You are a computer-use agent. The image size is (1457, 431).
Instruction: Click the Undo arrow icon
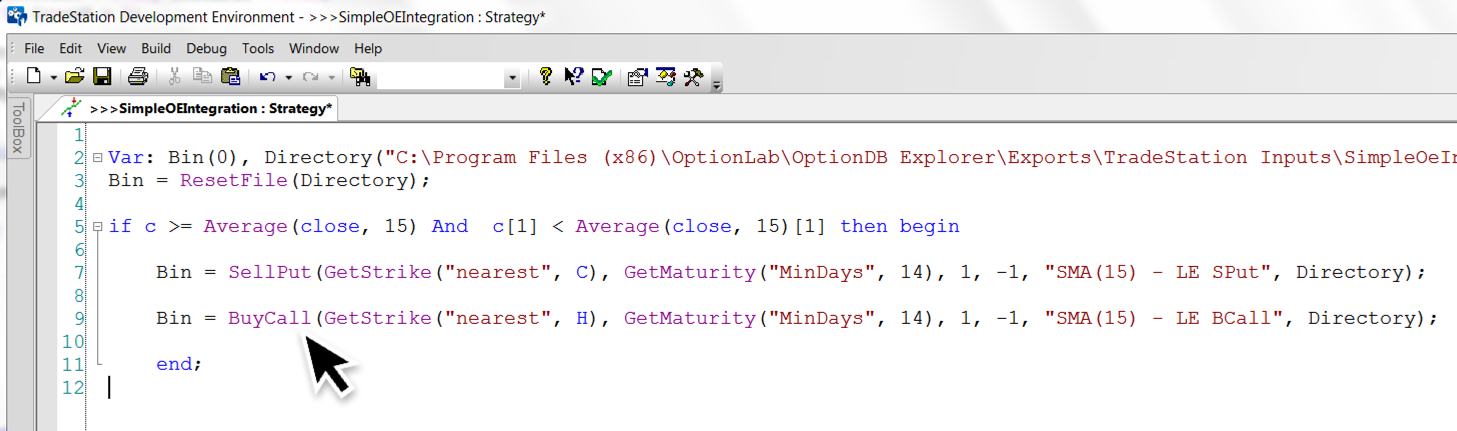[x=267, y=77]
